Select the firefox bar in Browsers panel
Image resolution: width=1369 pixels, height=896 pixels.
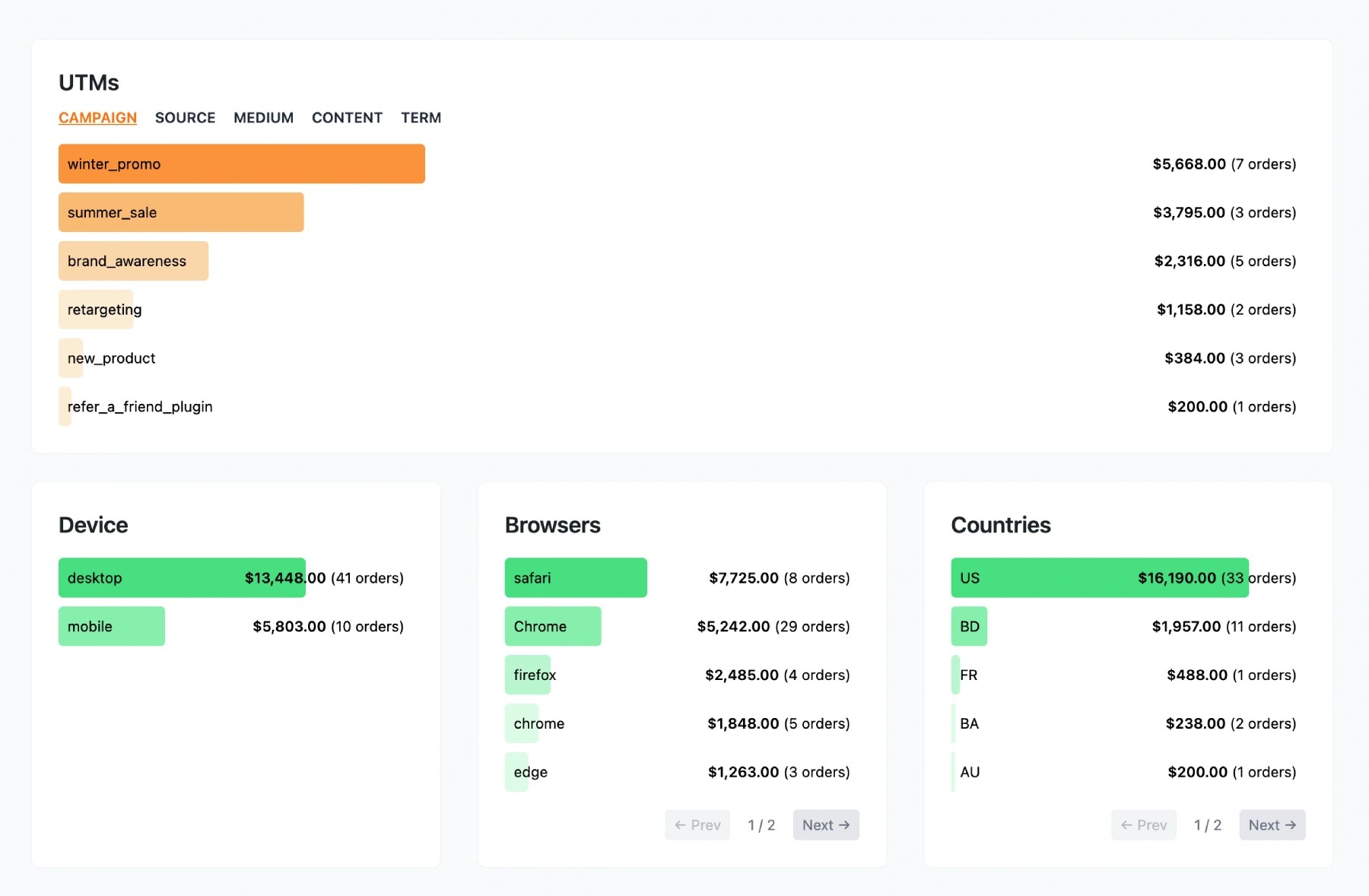point(528,675)
